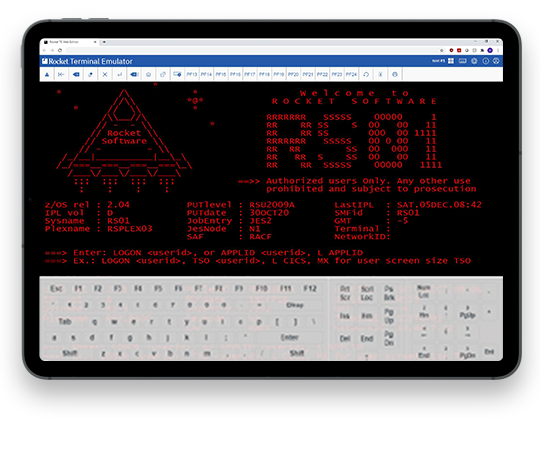Image resolution: width=540 pixels, height=452 pixels.
Task: Click the PF20 toolbar key
Action: [293, 74]
